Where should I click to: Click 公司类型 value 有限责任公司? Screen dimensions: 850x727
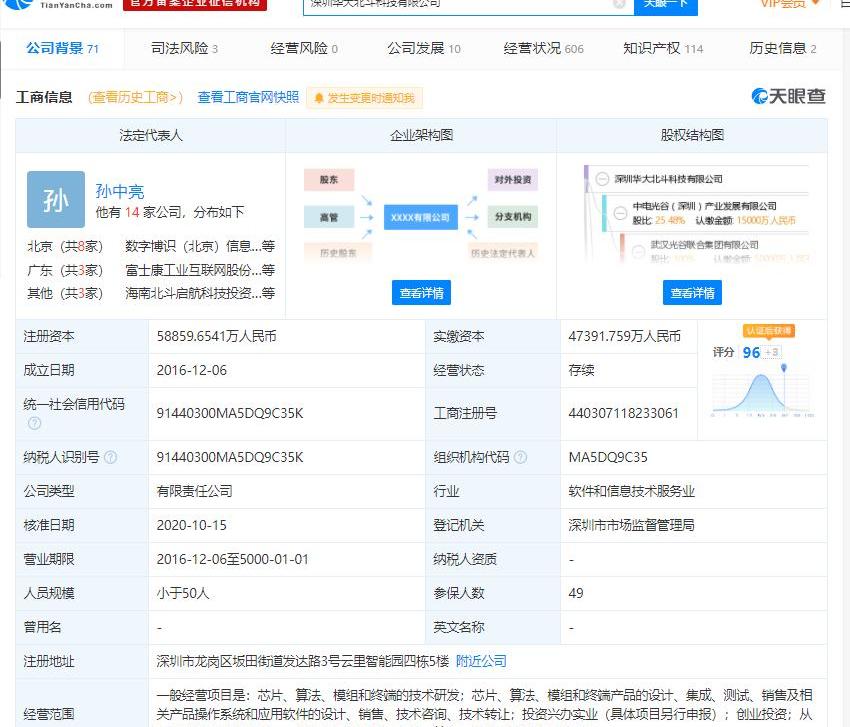tap(194, 491)
